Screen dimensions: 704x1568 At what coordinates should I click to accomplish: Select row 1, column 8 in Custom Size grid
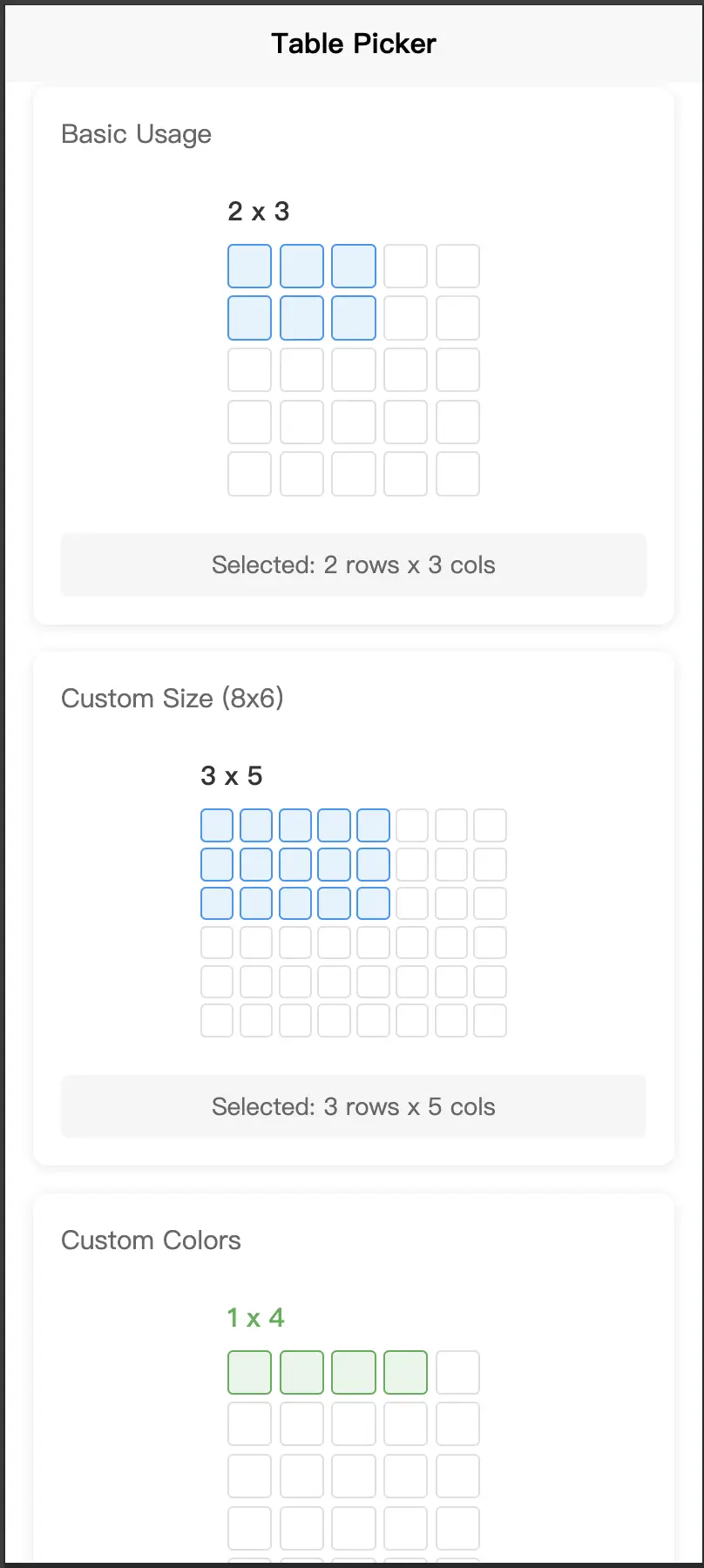[490, 825]
